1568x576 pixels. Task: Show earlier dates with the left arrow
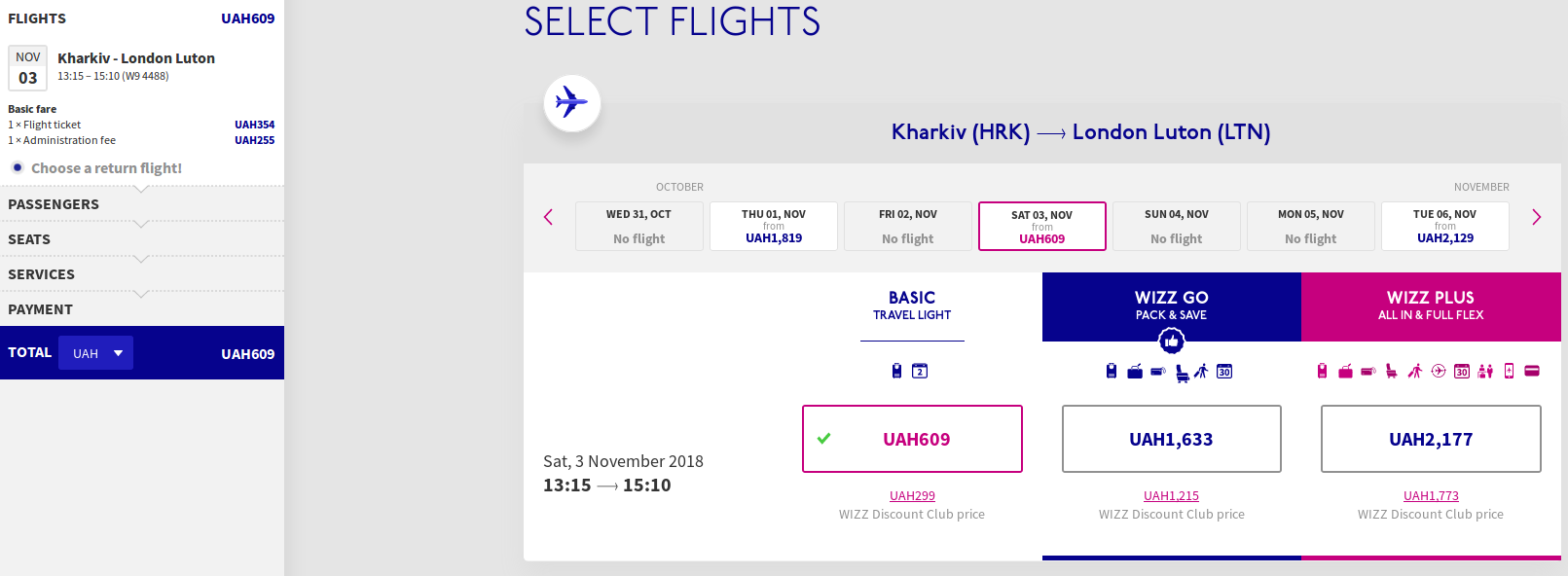pos(548,217)
